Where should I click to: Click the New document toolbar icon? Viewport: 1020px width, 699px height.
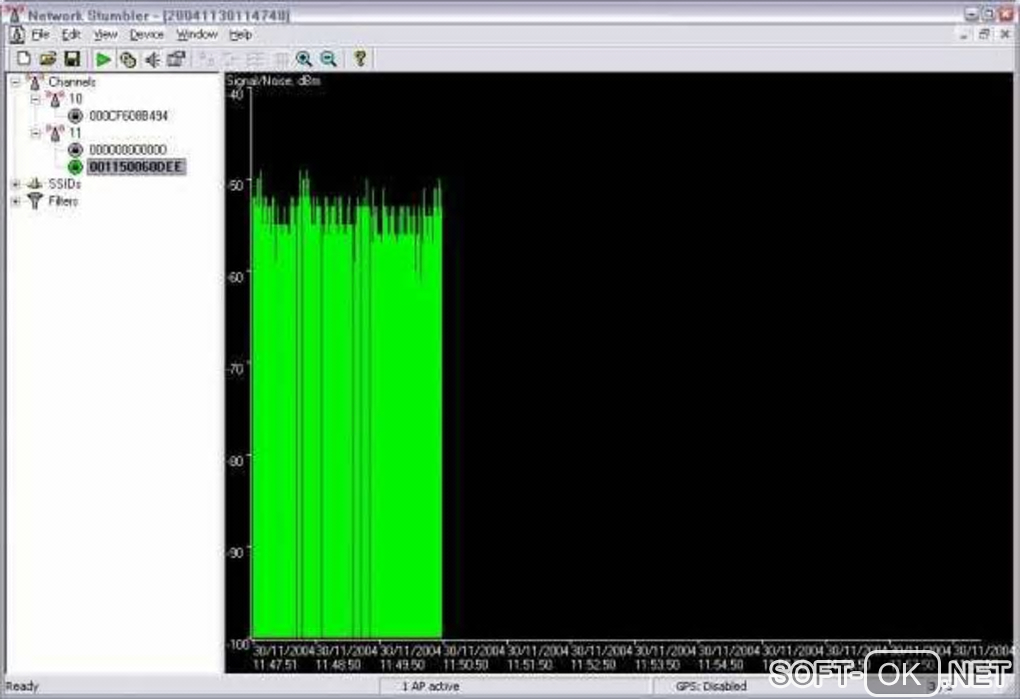click(x=24, y=59)
